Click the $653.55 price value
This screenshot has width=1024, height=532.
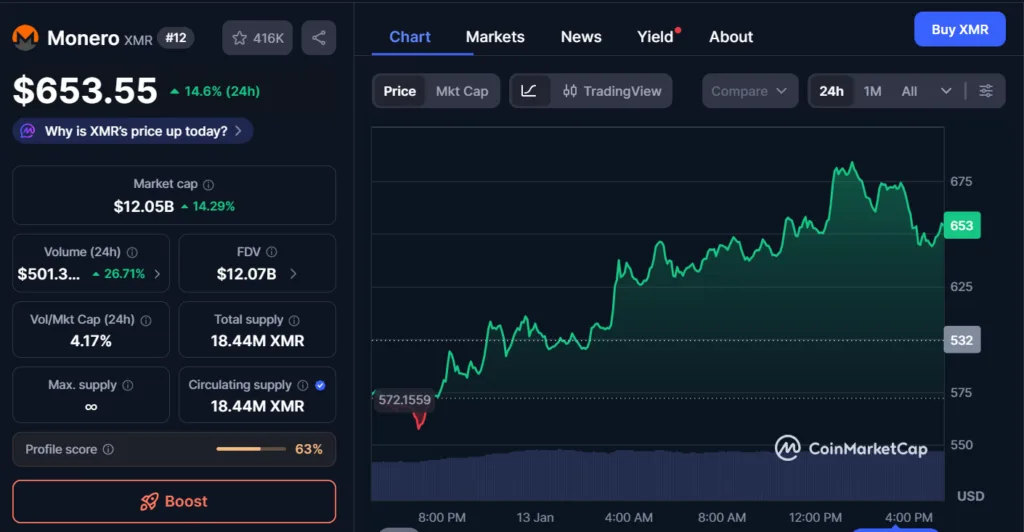[86, 91]
